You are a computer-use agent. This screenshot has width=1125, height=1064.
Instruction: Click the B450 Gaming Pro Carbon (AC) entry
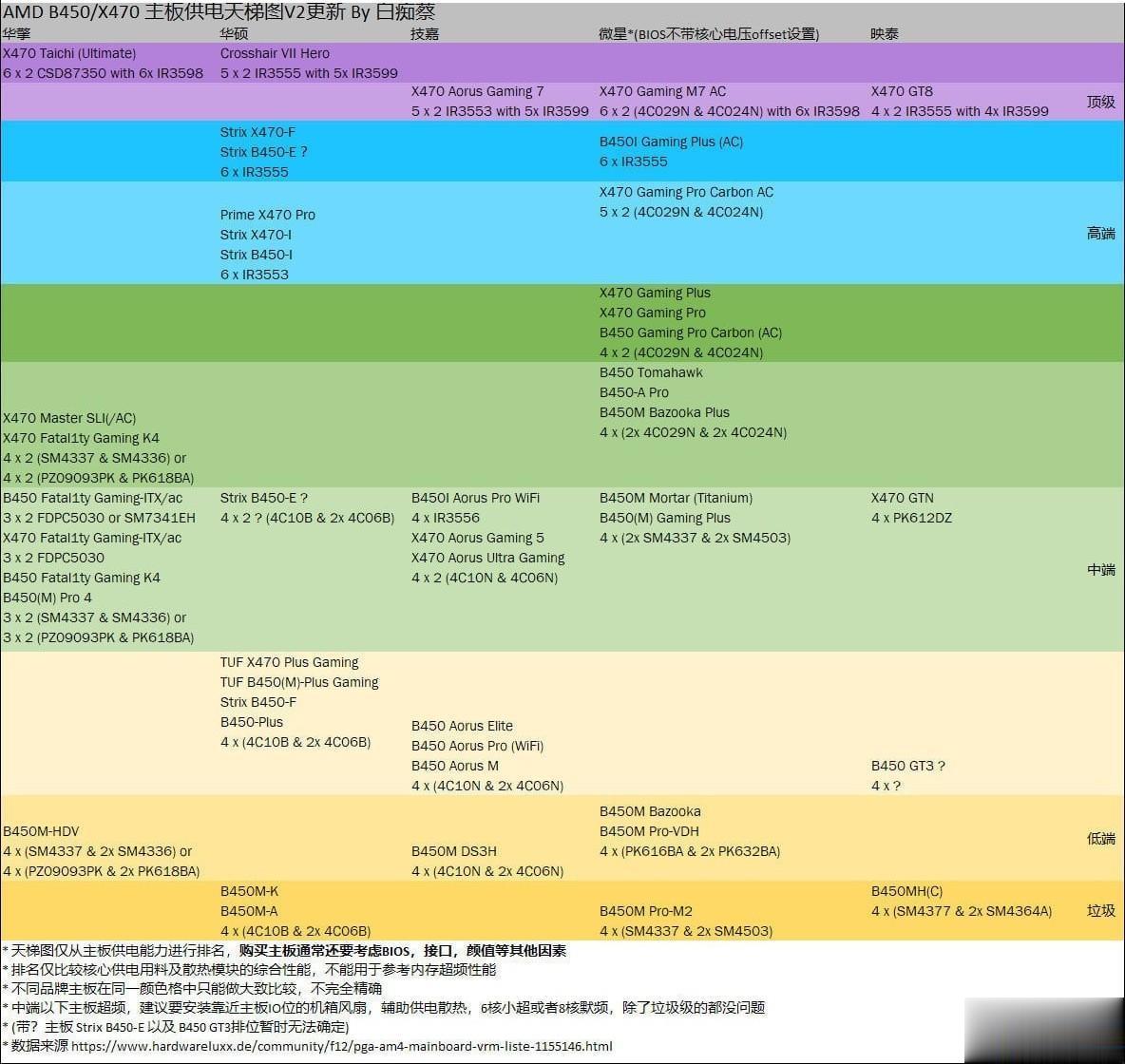tap(691, 332)
